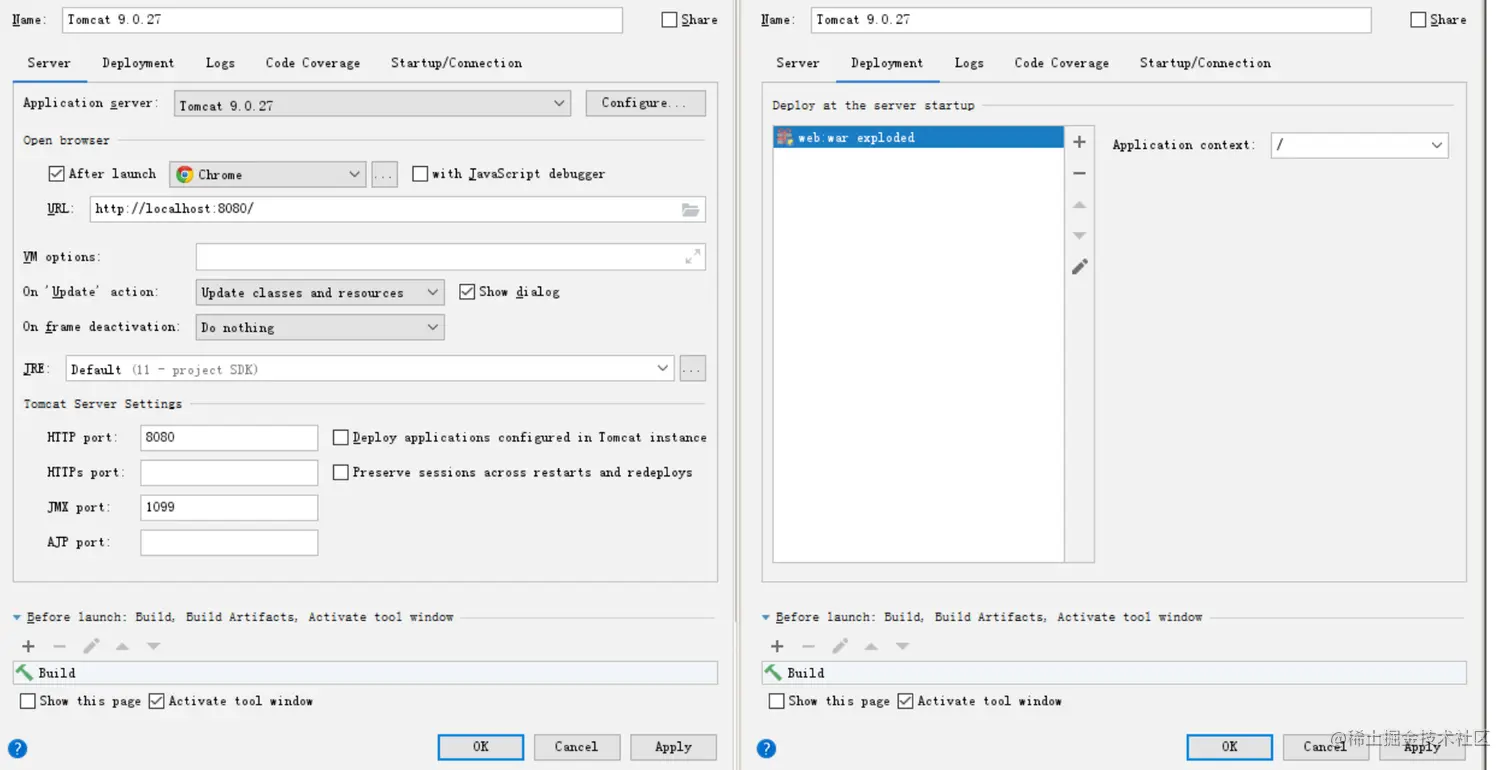Edit before-launch task pencil in left dialog
1512x770 pixels.
91,646
